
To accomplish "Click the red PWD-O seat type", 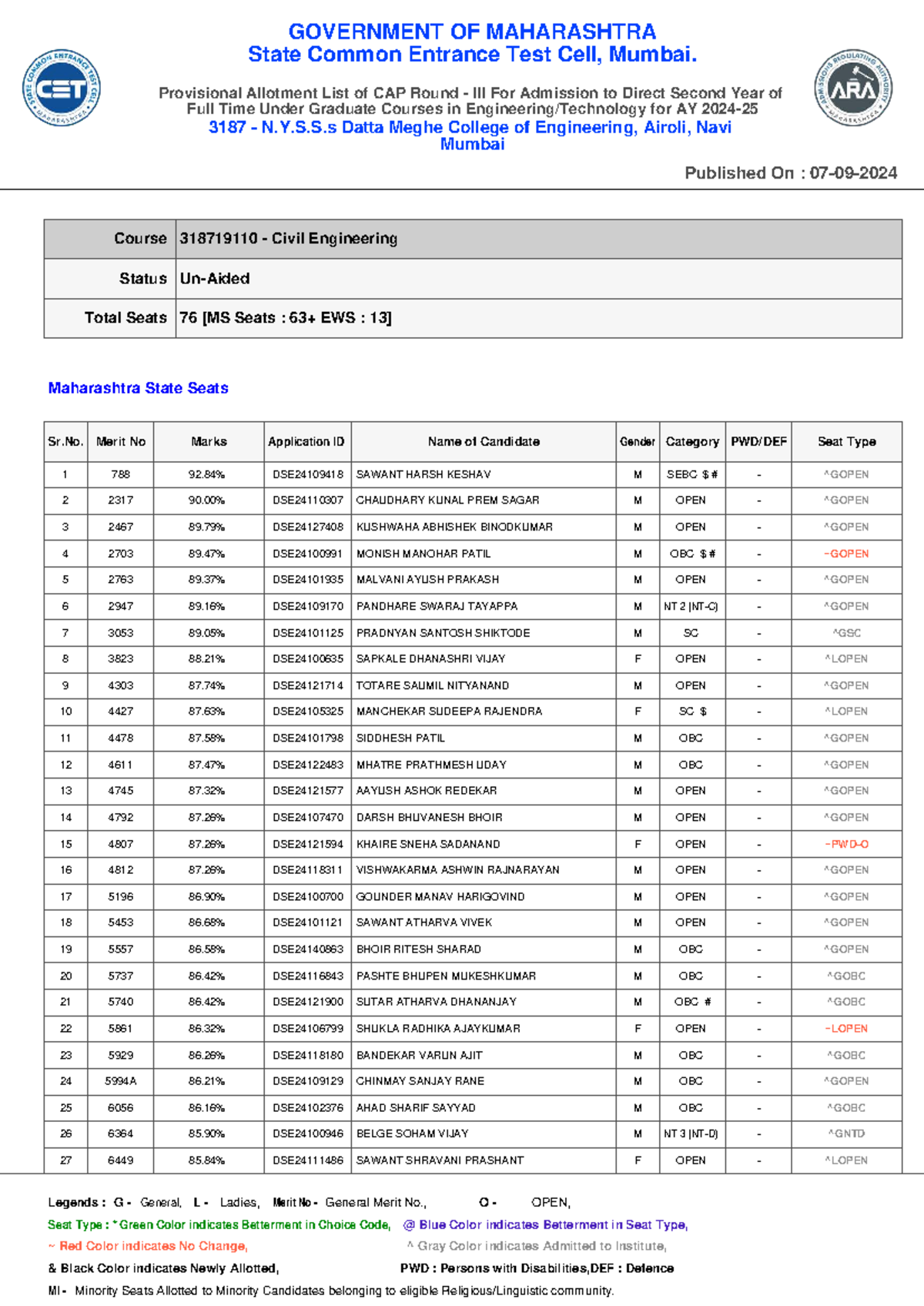I will tap(846, 844).
